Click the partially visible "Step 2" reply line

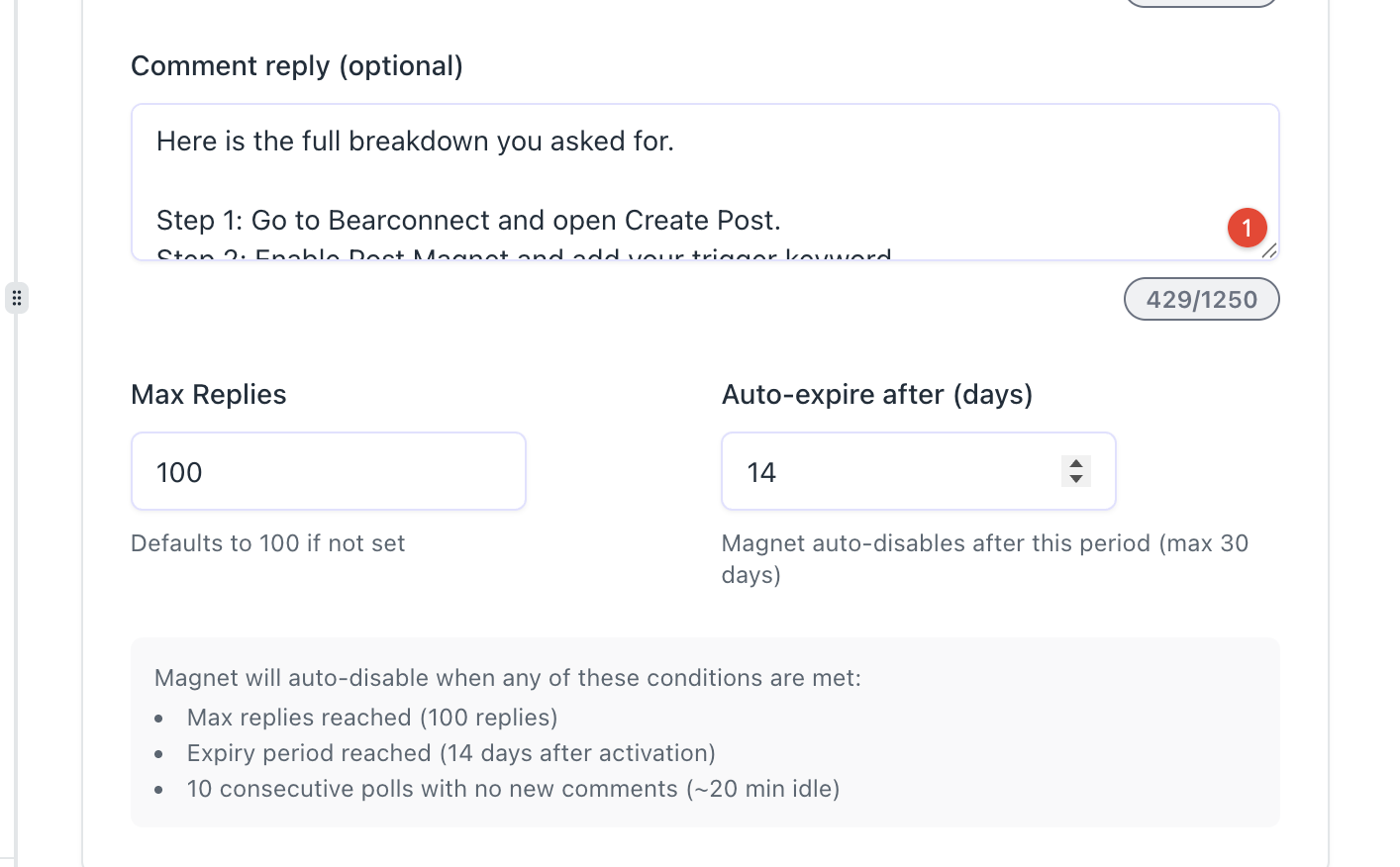point(524,253)
